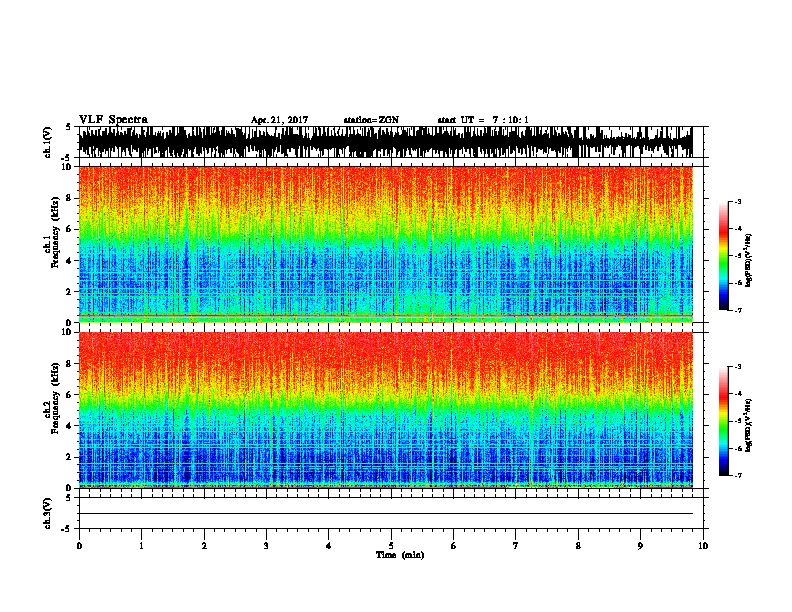Image resolution: width=792 pixels, height=612 pixels.
Task: Click the "1" tick on the time axis
Action: point(141,546)
